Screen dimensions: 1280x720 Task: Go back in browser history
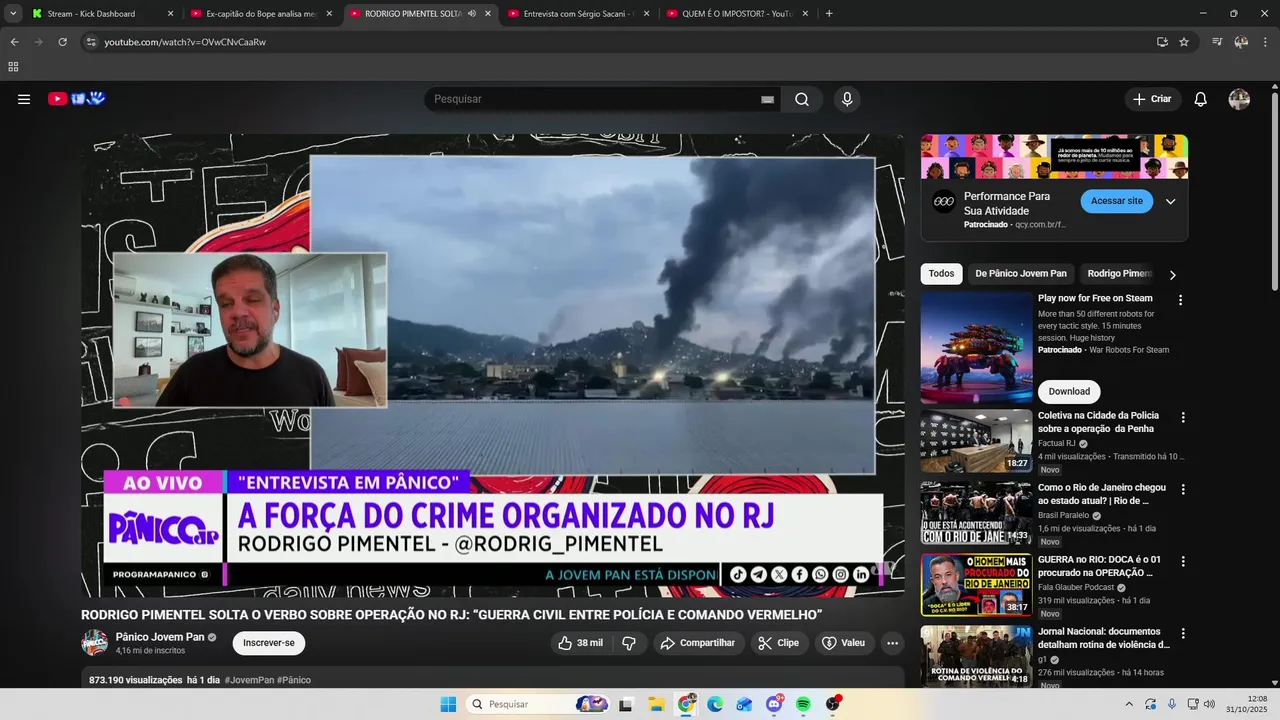click(14, 42)
